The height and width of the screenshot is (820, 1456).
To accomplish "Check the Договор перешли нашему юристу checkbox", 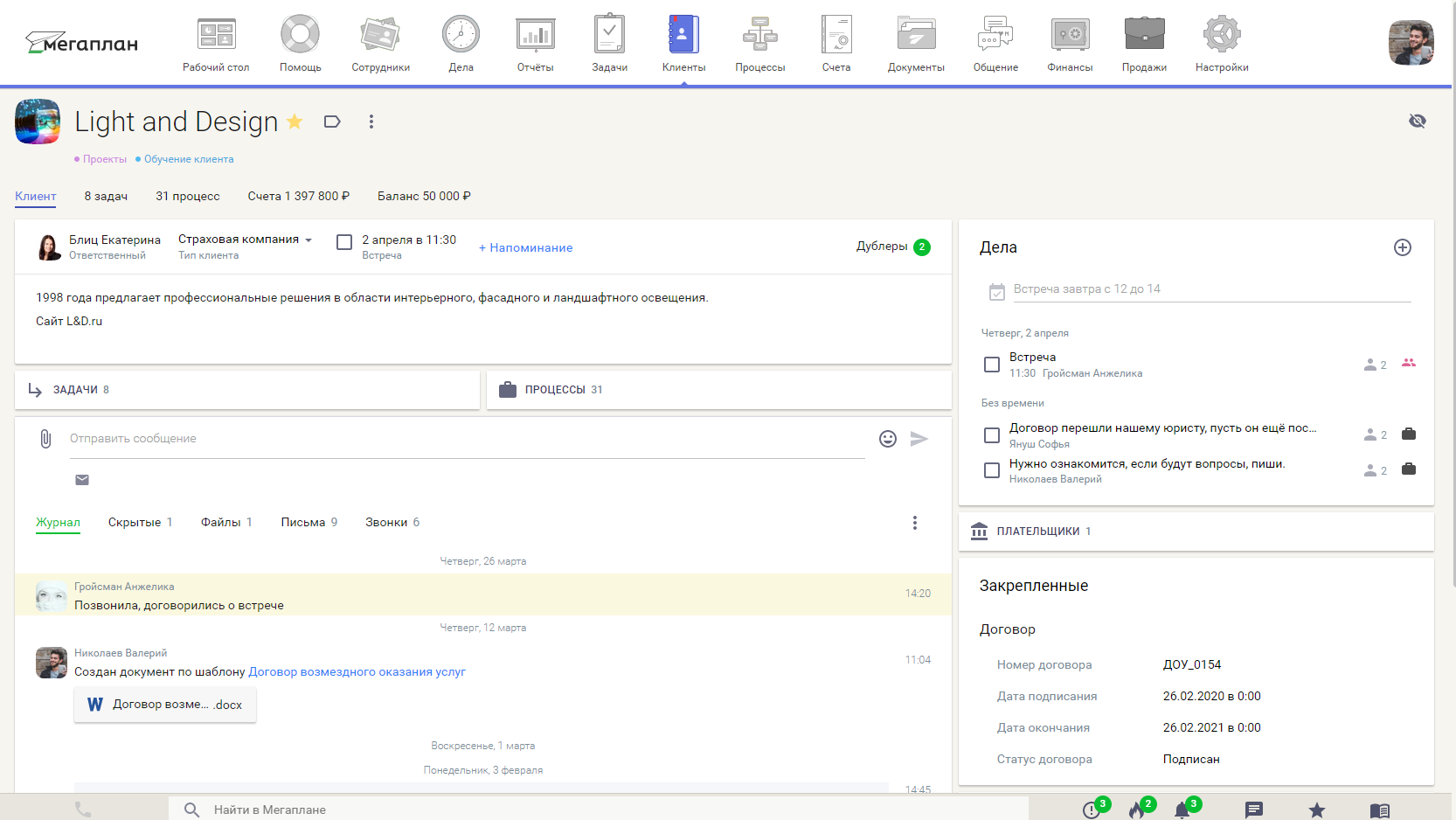I will [x=992, y=435].
